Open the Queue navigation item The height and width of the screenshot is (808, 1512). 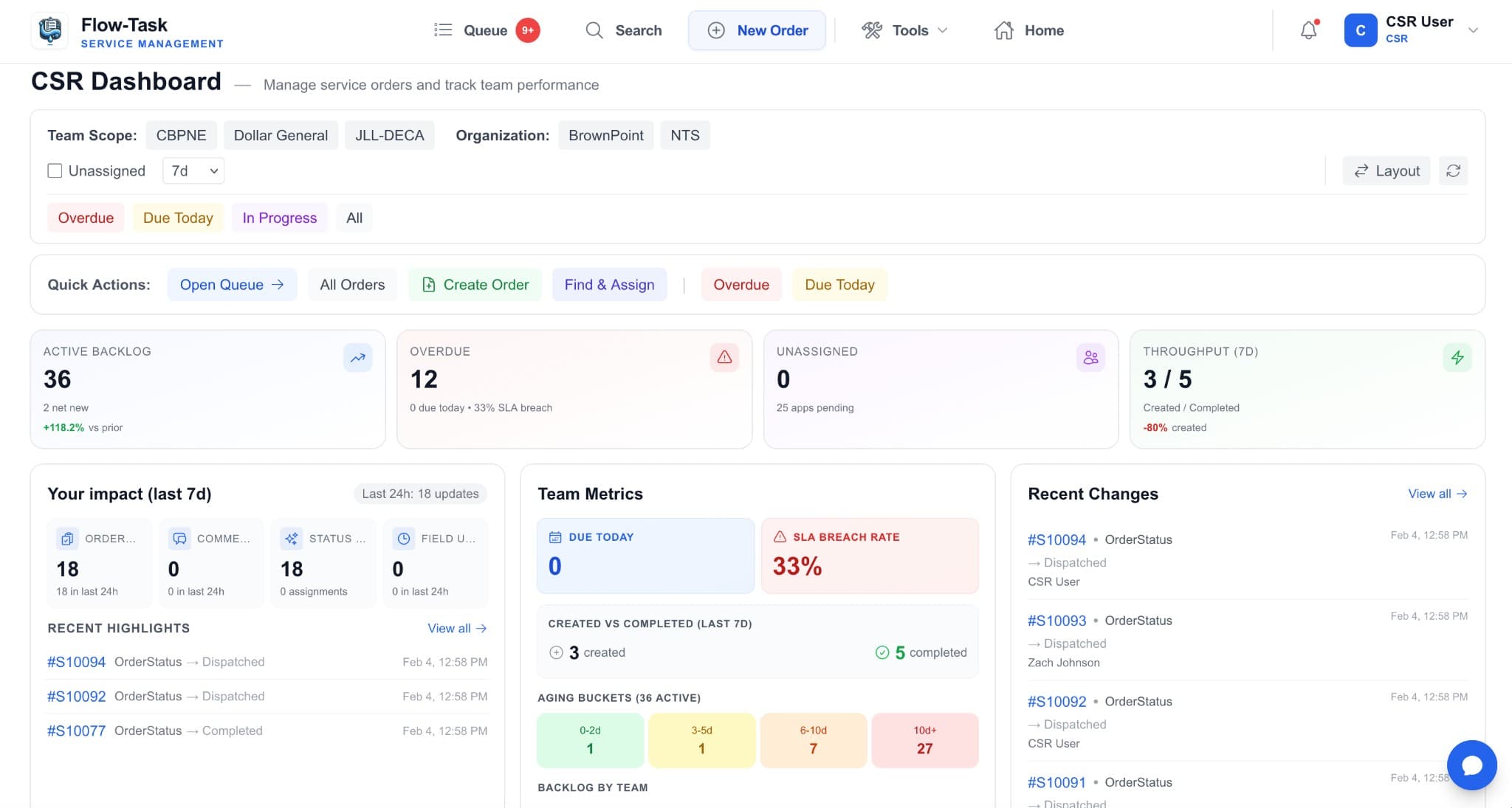487,30
